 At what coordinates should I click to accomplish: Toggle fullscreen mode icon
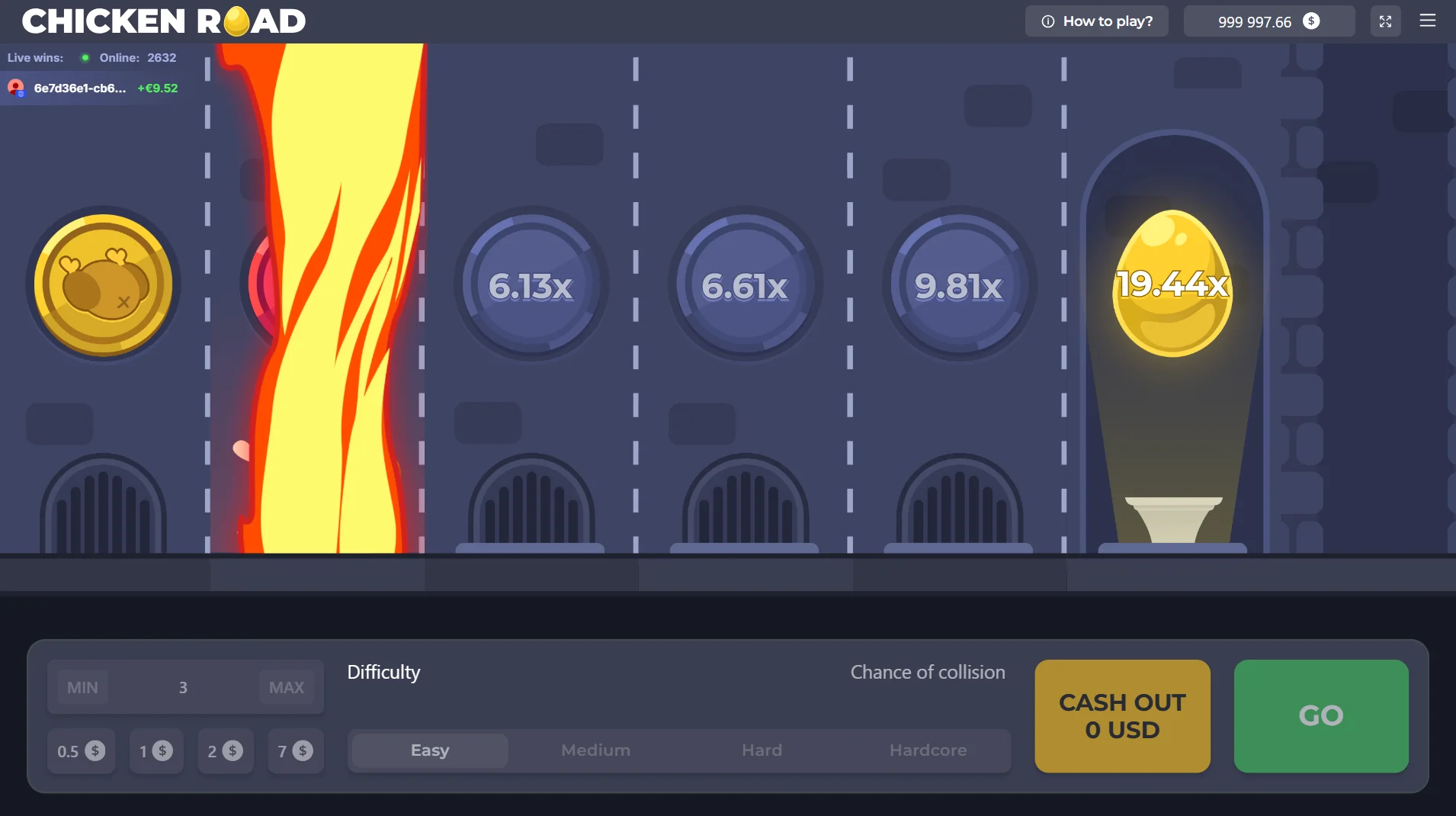point(1385,21)
